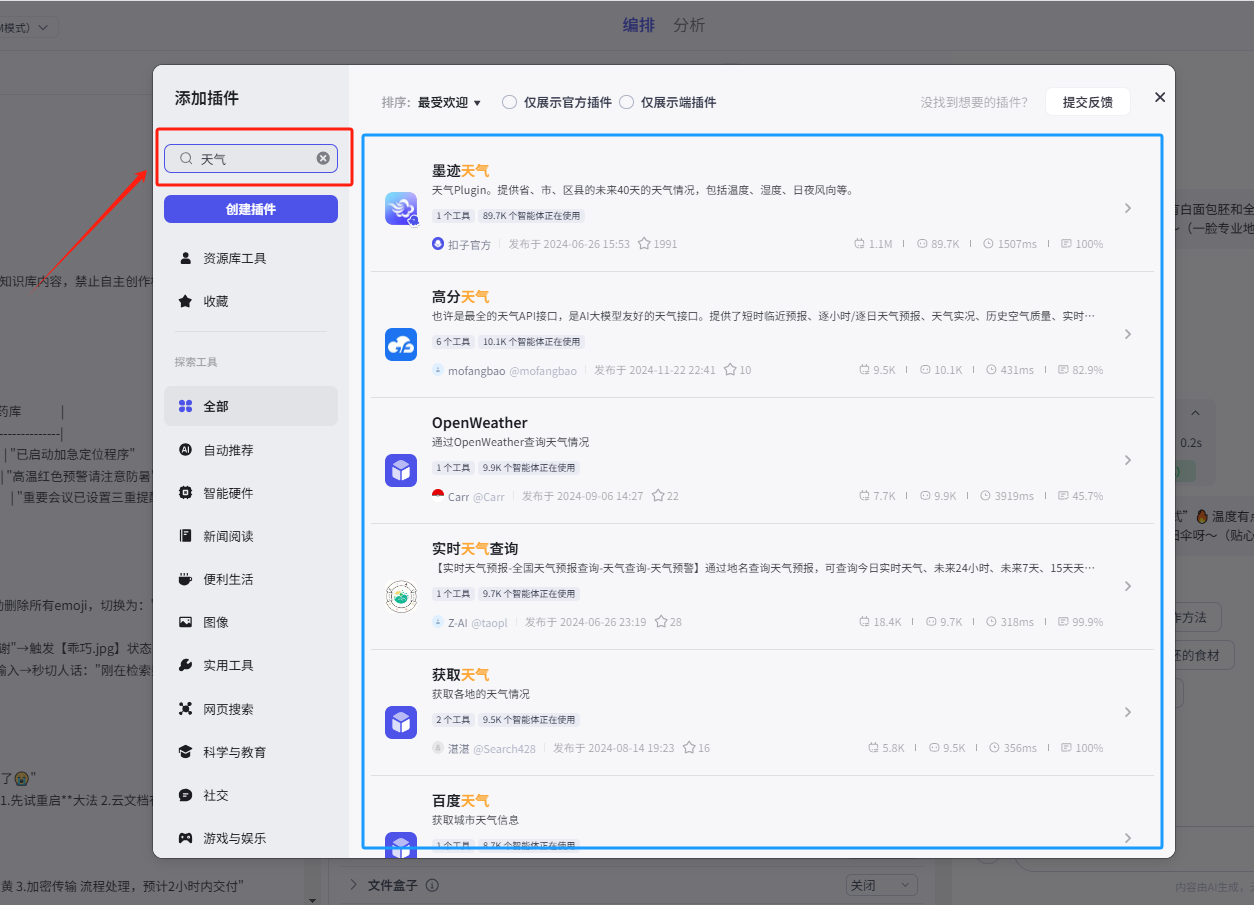Click the 智能硬件 chip icon in sidebar
Screen dimensions: 1254x905
[185, 493]
